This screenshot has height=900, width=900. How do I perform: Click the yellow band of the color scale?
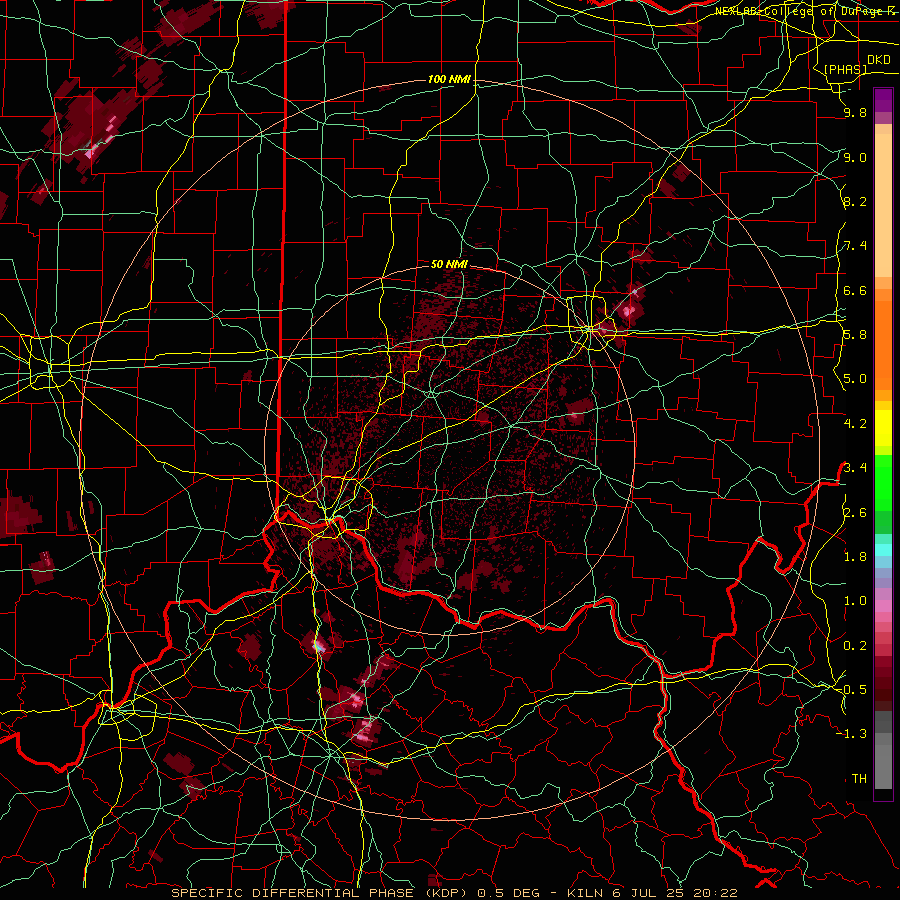point(883,428)
